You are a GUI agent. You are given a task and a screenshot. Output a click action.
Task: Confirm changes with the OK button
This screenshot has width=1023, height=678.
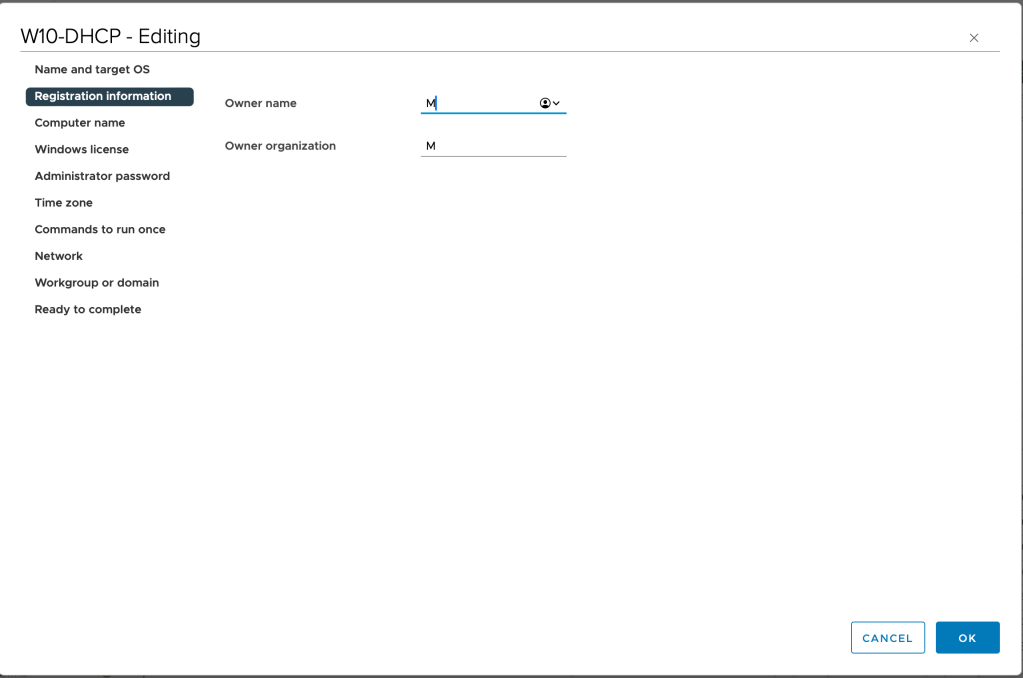(967, 638)
